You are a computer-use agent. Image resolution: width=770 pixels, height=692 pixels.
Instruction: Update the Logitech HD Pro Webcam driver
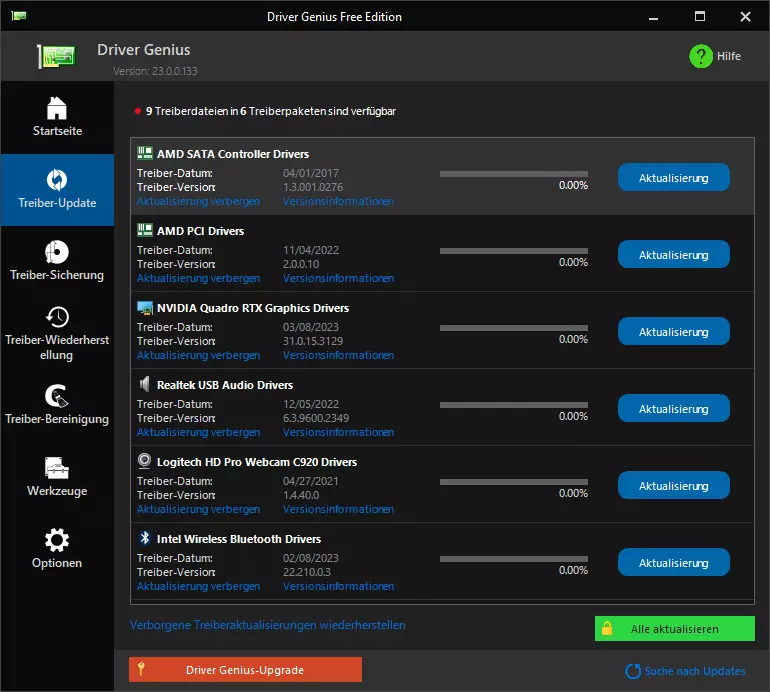(x=673, y=486)
